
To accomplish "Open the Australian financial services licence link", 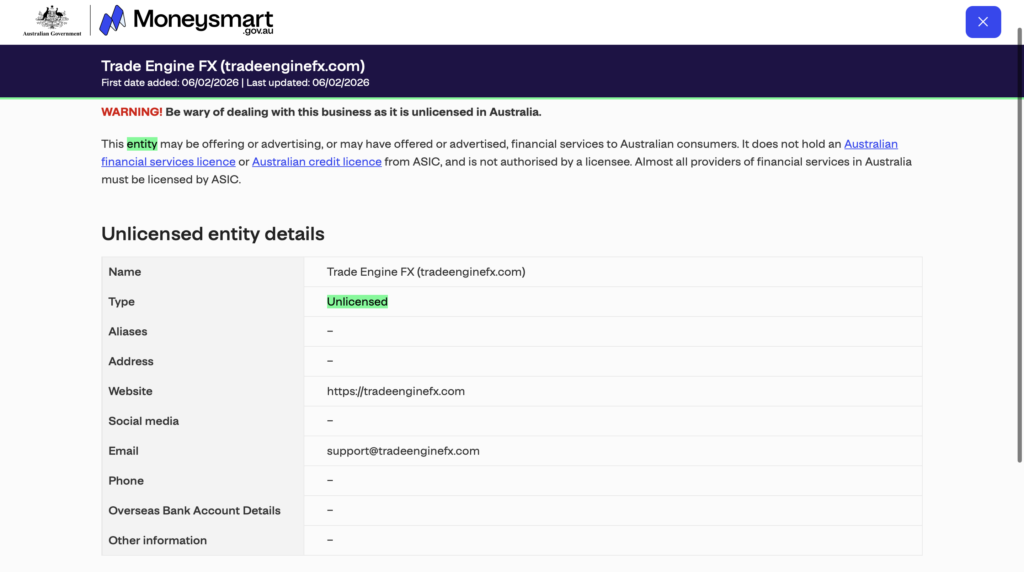I will point(870,144).
